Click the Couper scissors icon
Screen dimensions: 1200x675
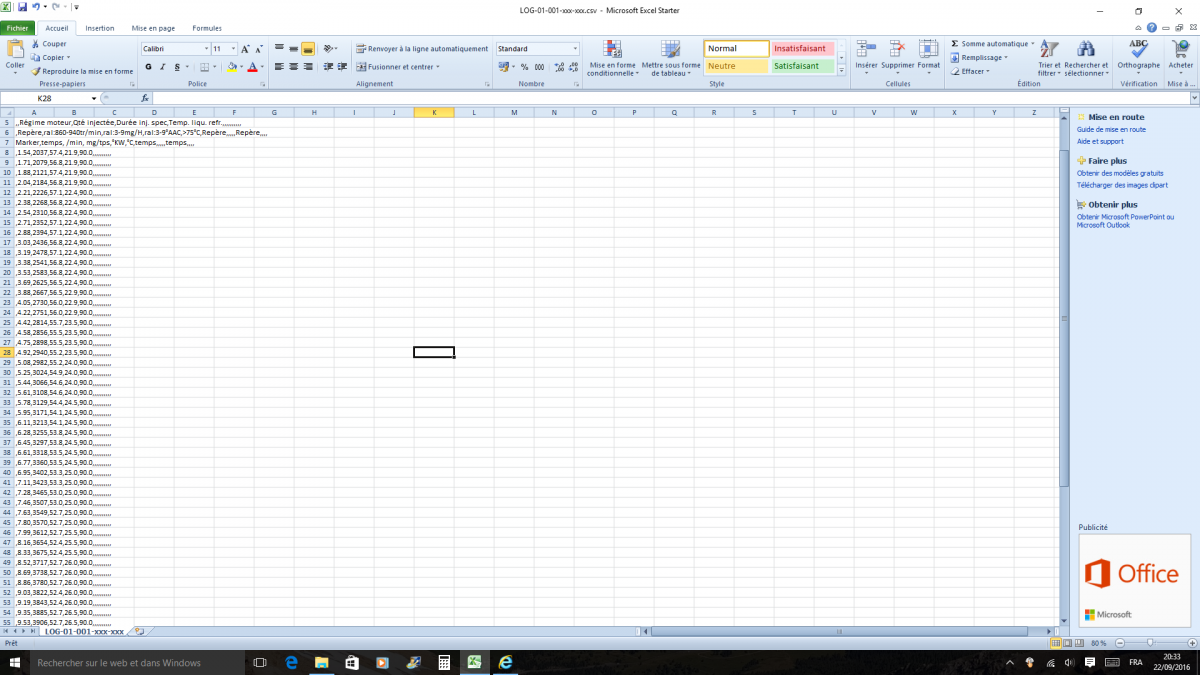[x=36, y=44]
